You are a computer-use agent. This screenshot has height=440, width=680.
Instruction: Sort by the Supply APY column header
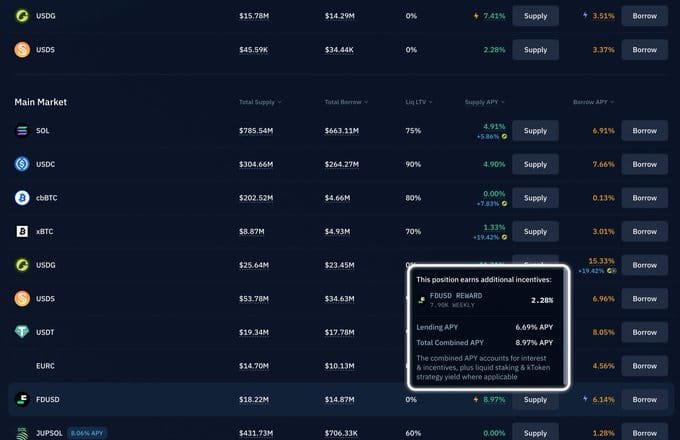click(x=484, y=102)
